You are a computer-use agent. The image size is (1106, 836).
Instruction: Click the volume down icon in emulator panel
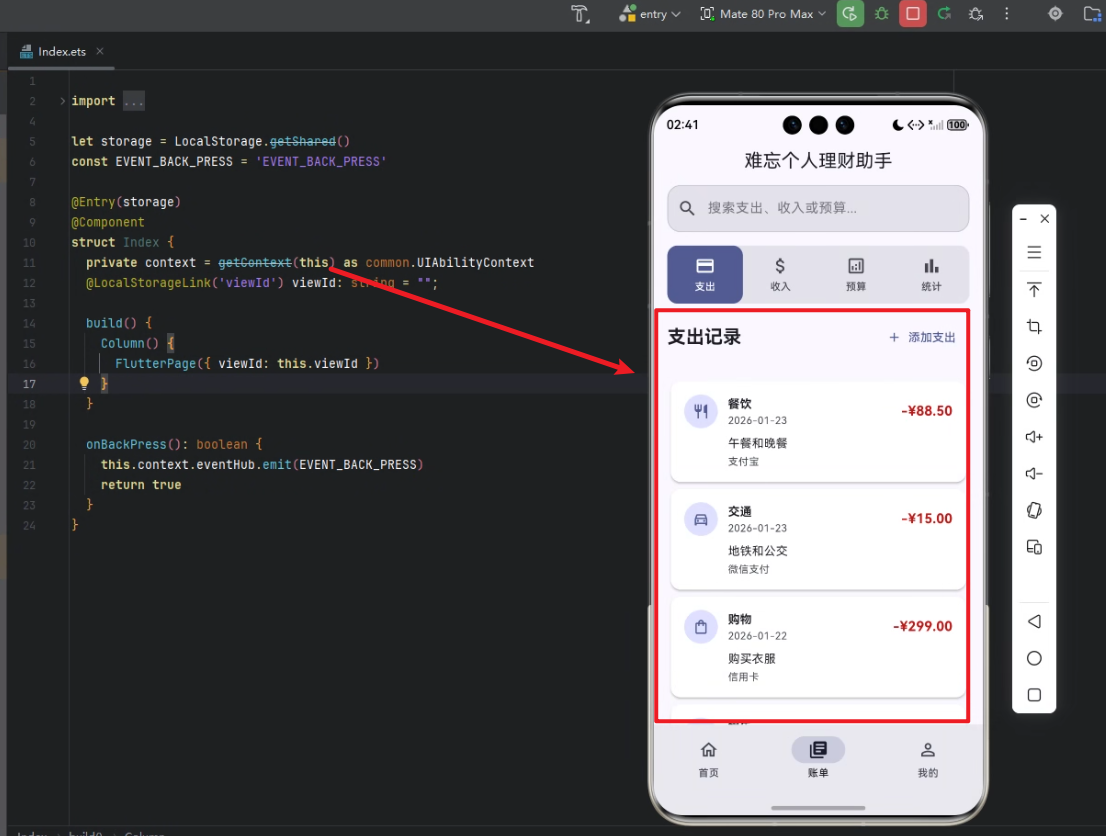[1034, 473]
